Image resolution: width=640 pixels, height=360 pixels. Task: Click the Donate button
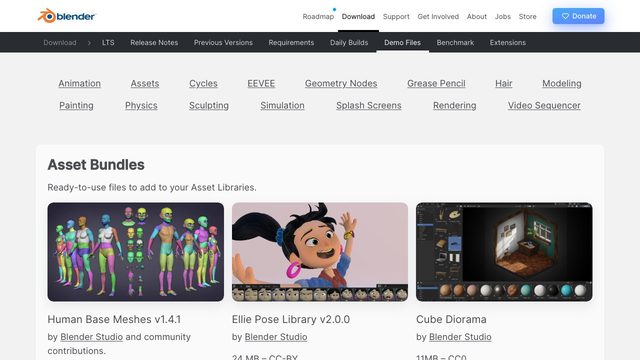point(578,16)
